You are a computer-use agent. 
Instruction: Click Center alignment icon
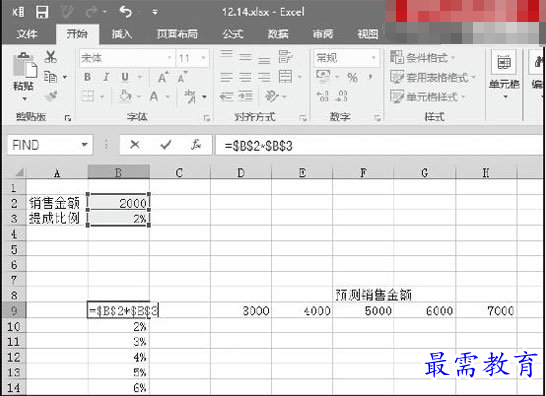245,77
